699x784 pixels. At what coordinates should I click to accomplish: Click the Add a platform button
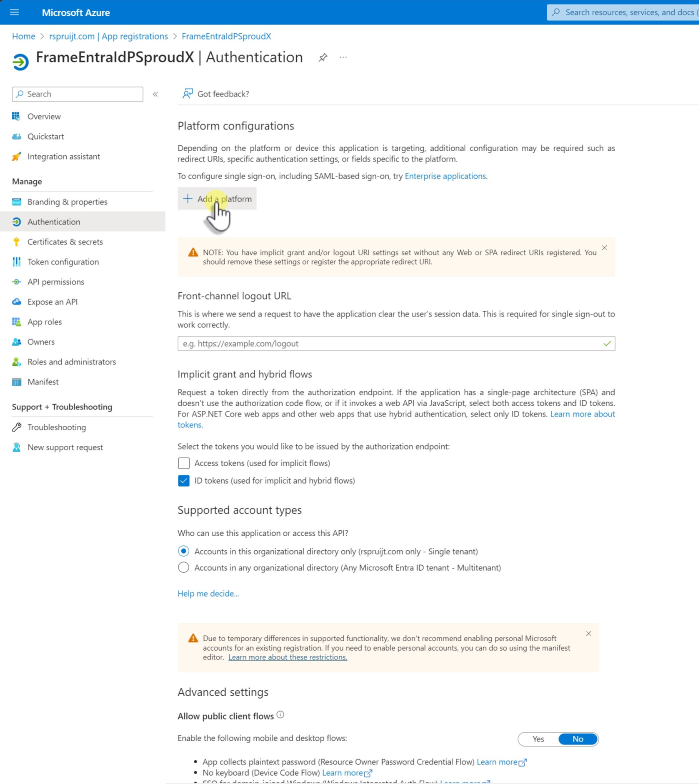click(x=217, y=199)
